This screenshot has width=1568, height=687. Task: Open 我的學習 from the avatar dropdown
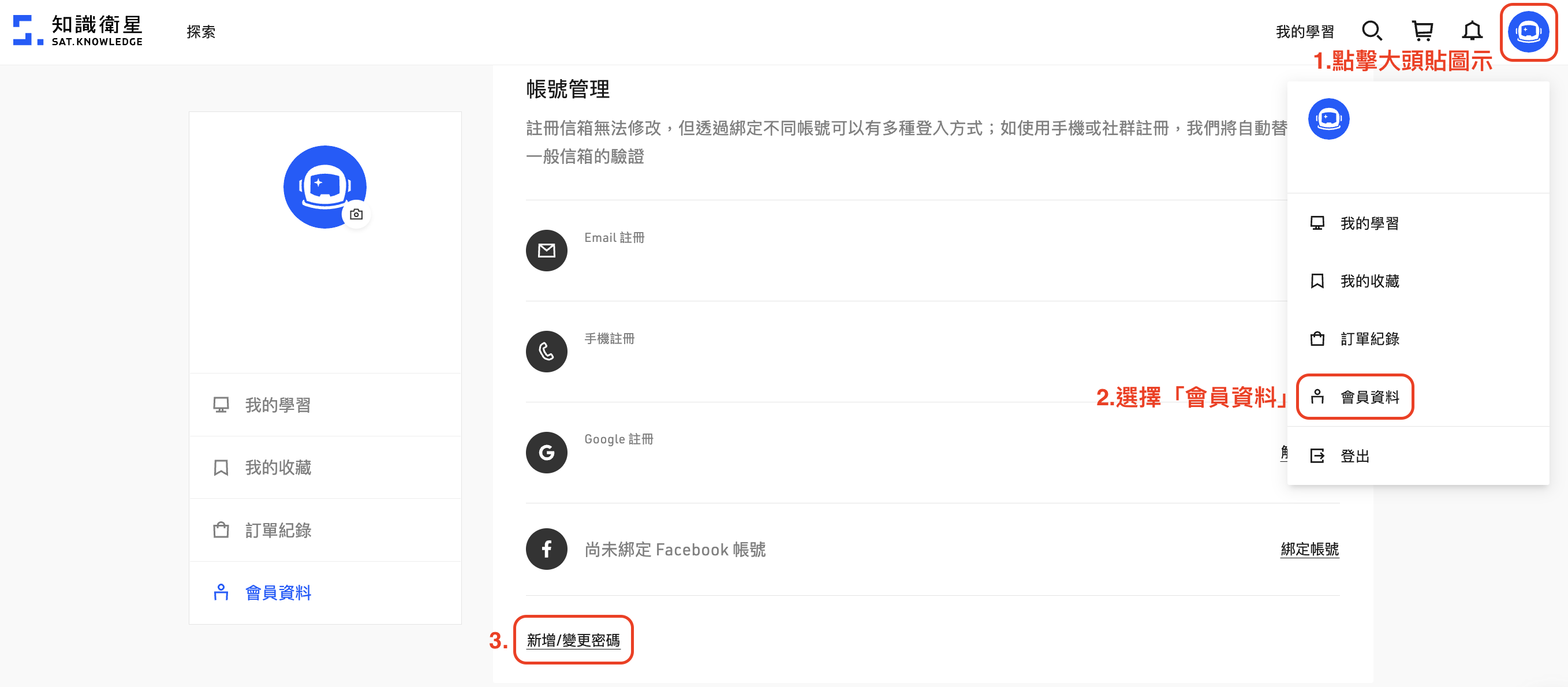pyautogui.click(x=1369, y=223)
